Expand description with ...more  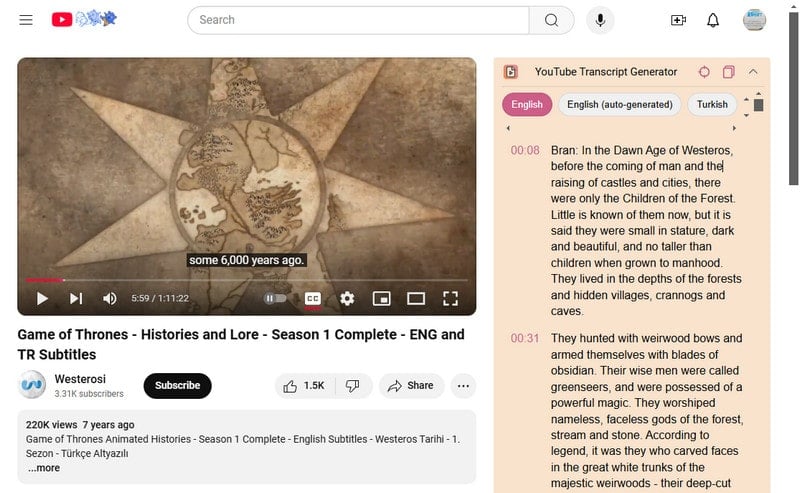coord(44,468)
